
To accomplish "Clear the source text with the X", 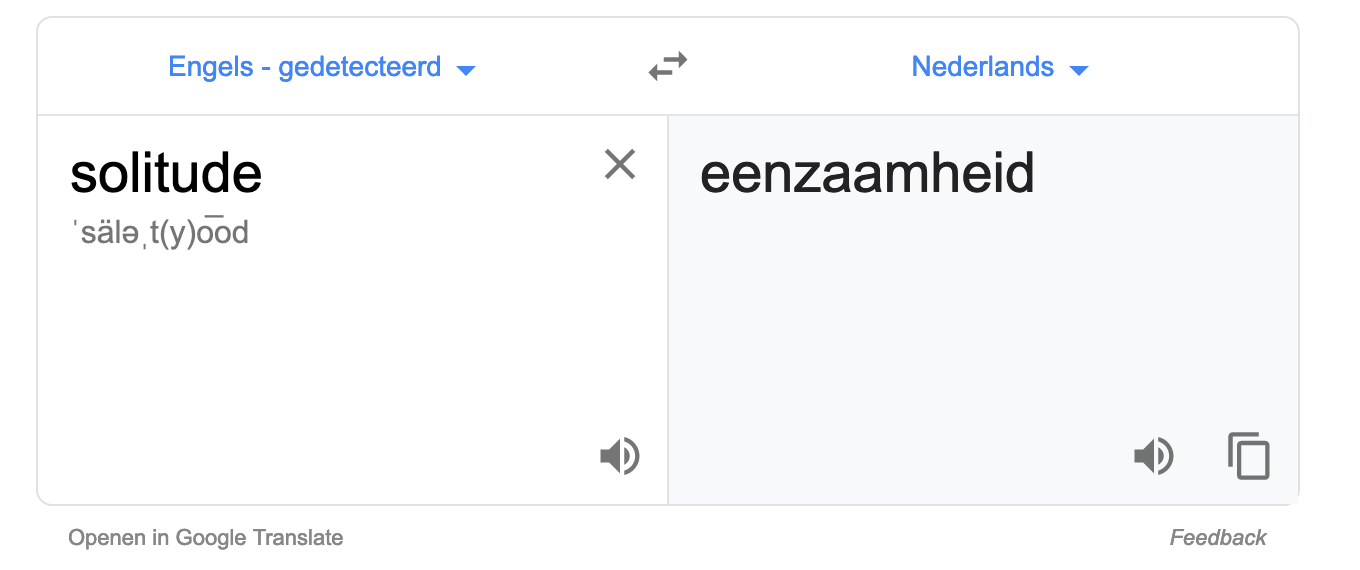I will (x=620, y=164).
